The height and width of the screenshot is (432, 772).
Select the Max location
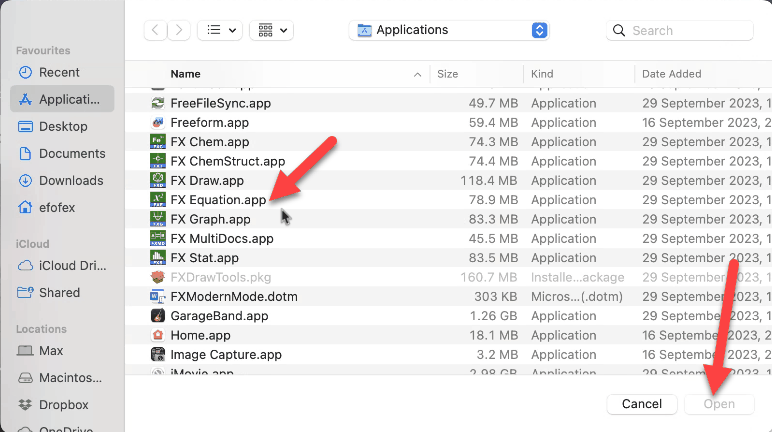(62, 351)
